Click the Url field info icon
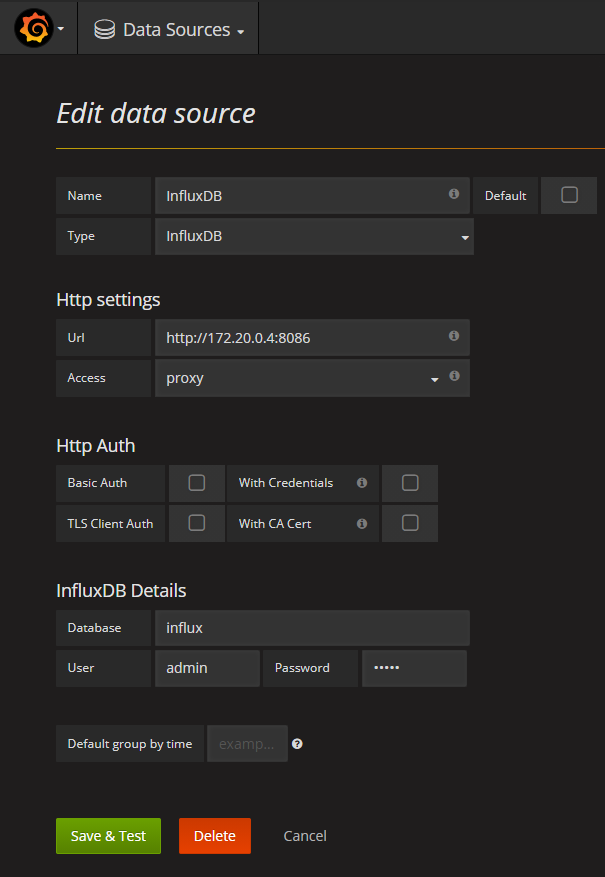This screenshot has width=605, height=877. [454, 336]
